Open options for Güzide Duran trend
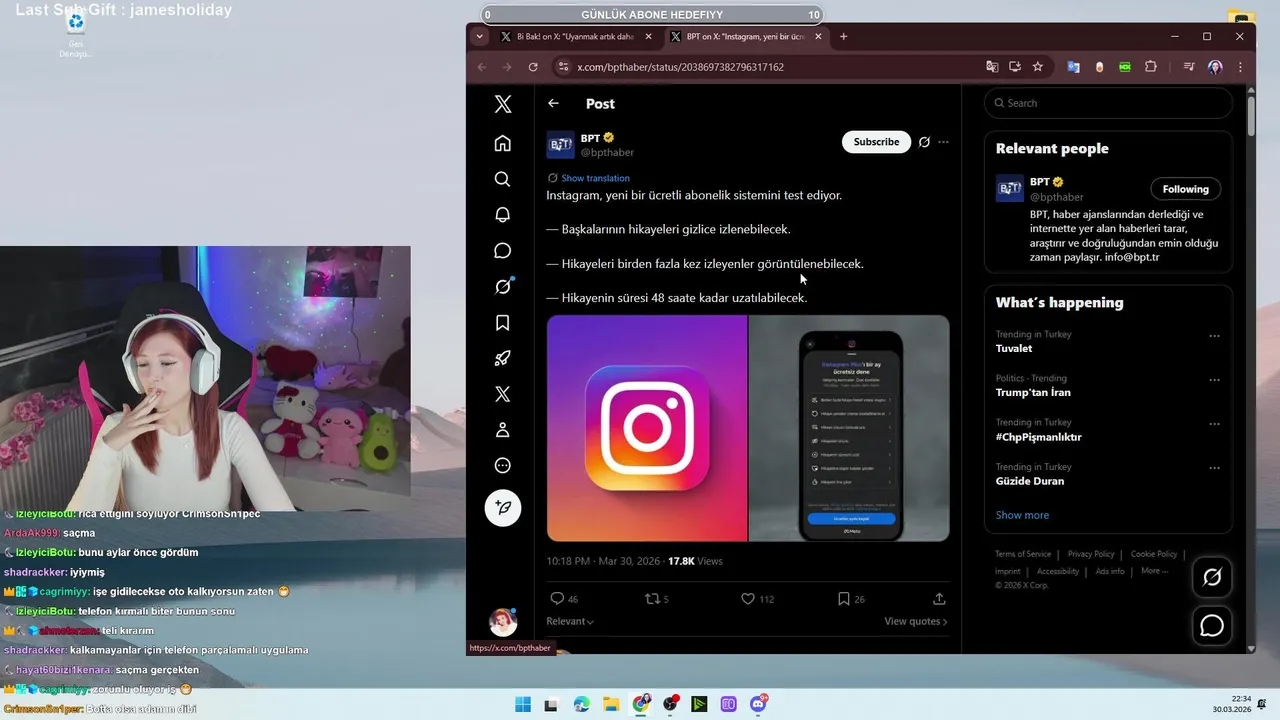The image size is (1280, 720). pyautogui.click(x=1214, y=468)
